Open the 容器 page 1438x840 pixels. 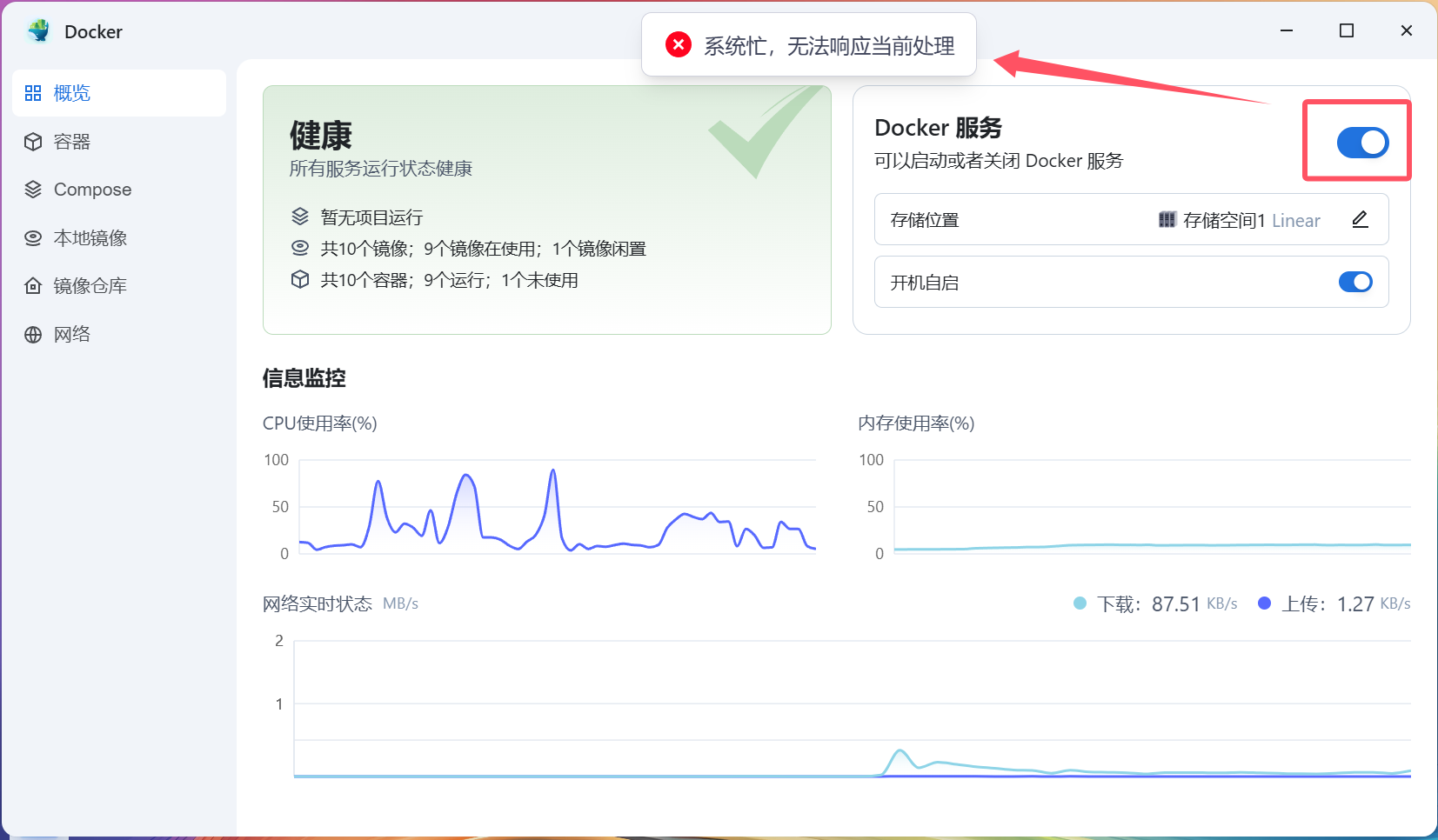[119, 142]
